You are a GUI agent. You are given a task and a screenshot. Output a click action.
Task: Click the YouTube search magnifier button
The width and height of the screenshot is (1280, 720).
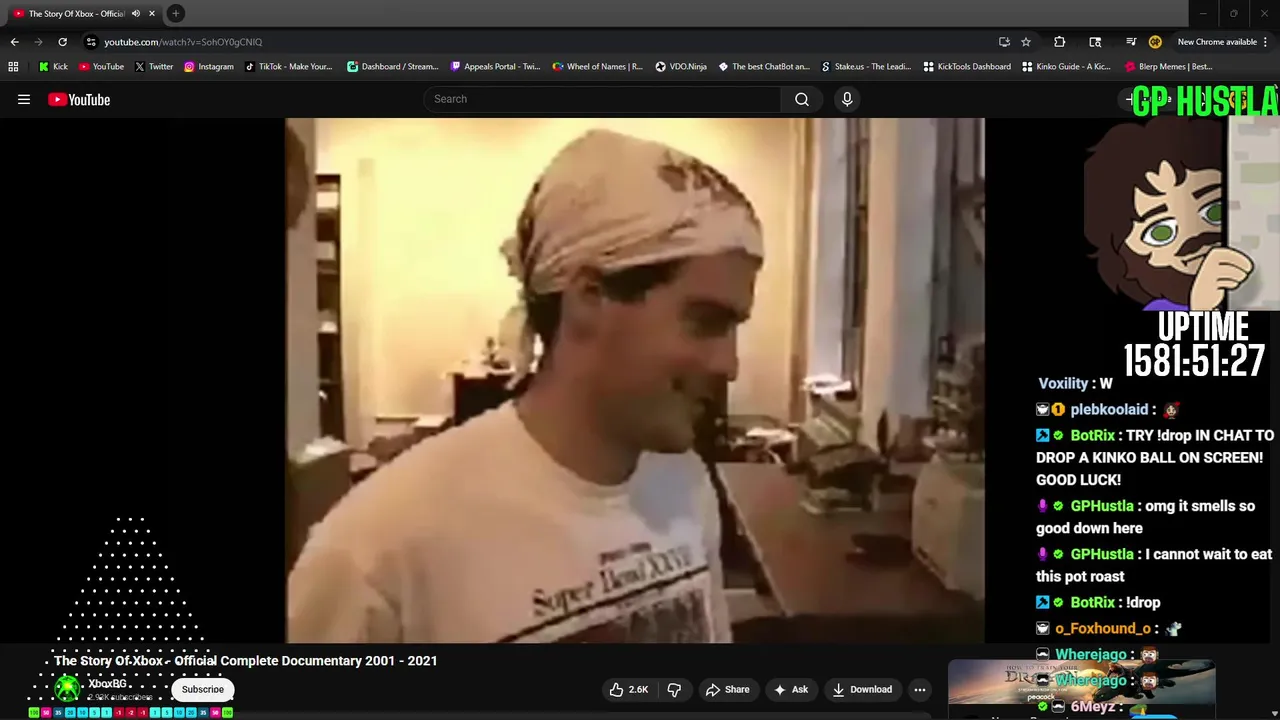(801, 99)
